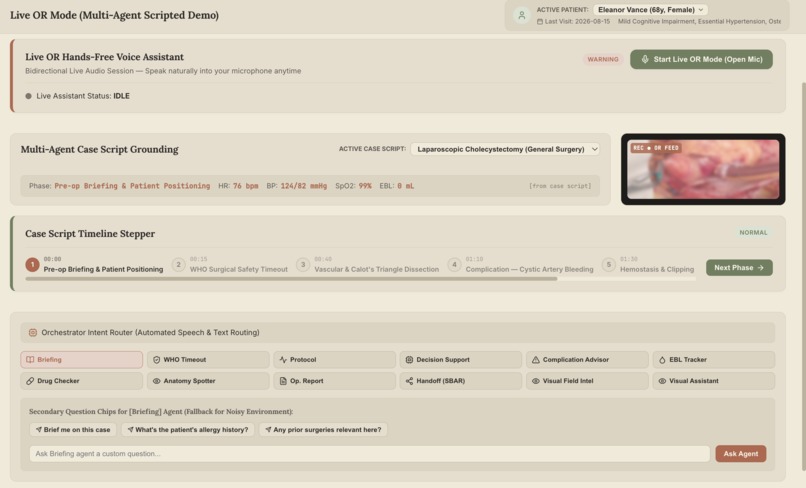Click the share icon on Handoff (SBAR)
Screen dimensions: 806x488
(x=409, y=381)
